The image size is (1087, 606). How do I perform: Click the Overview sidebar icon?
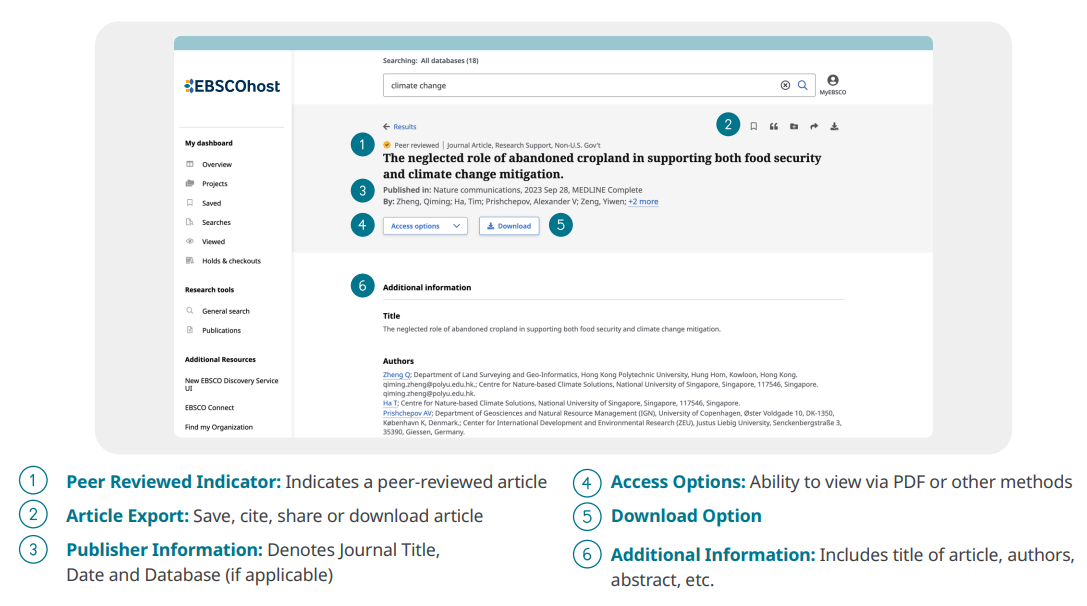[x=190, y=164]
